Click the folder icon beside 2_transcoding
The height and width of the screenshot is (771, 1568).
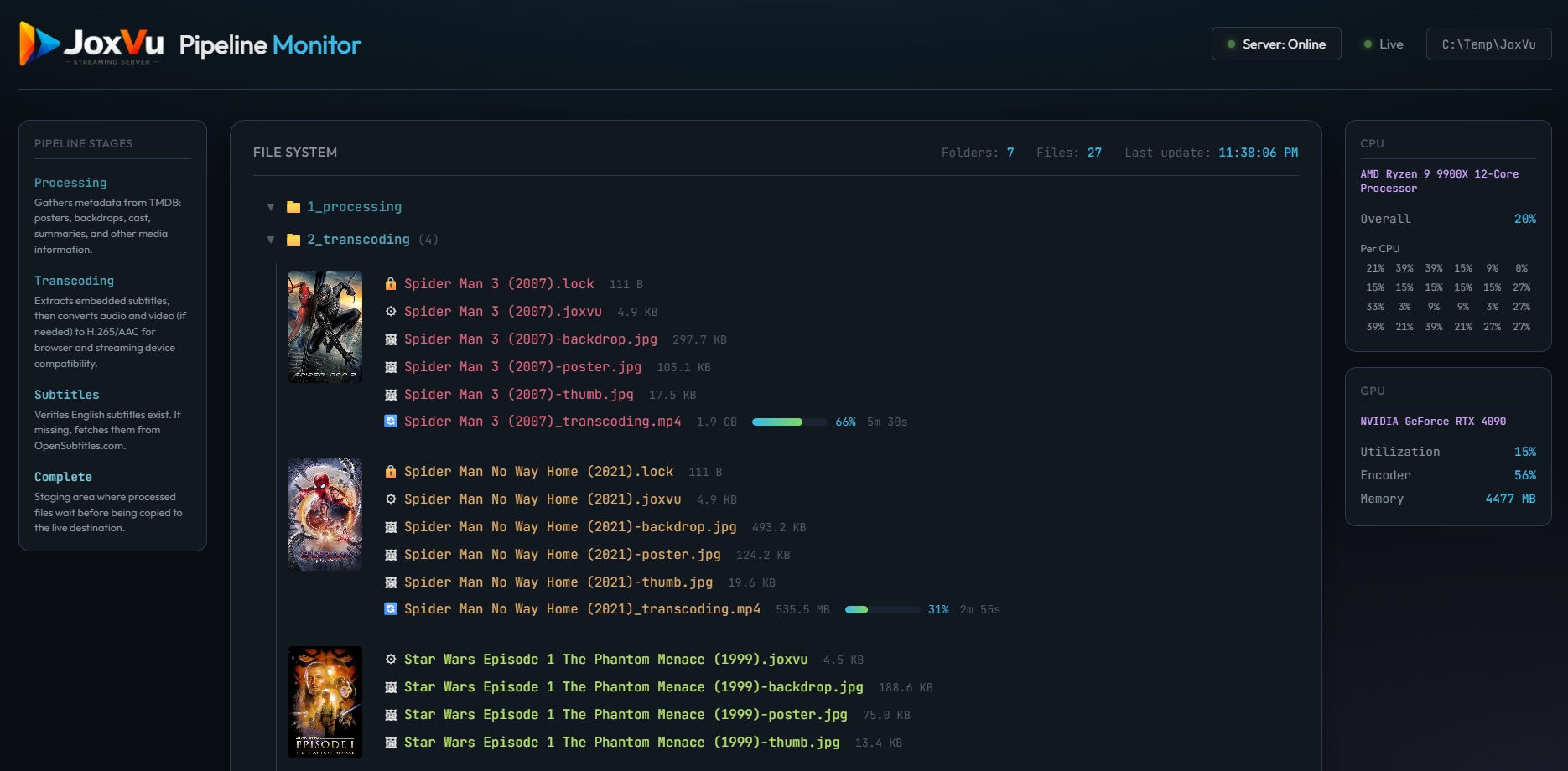[292, 239]
